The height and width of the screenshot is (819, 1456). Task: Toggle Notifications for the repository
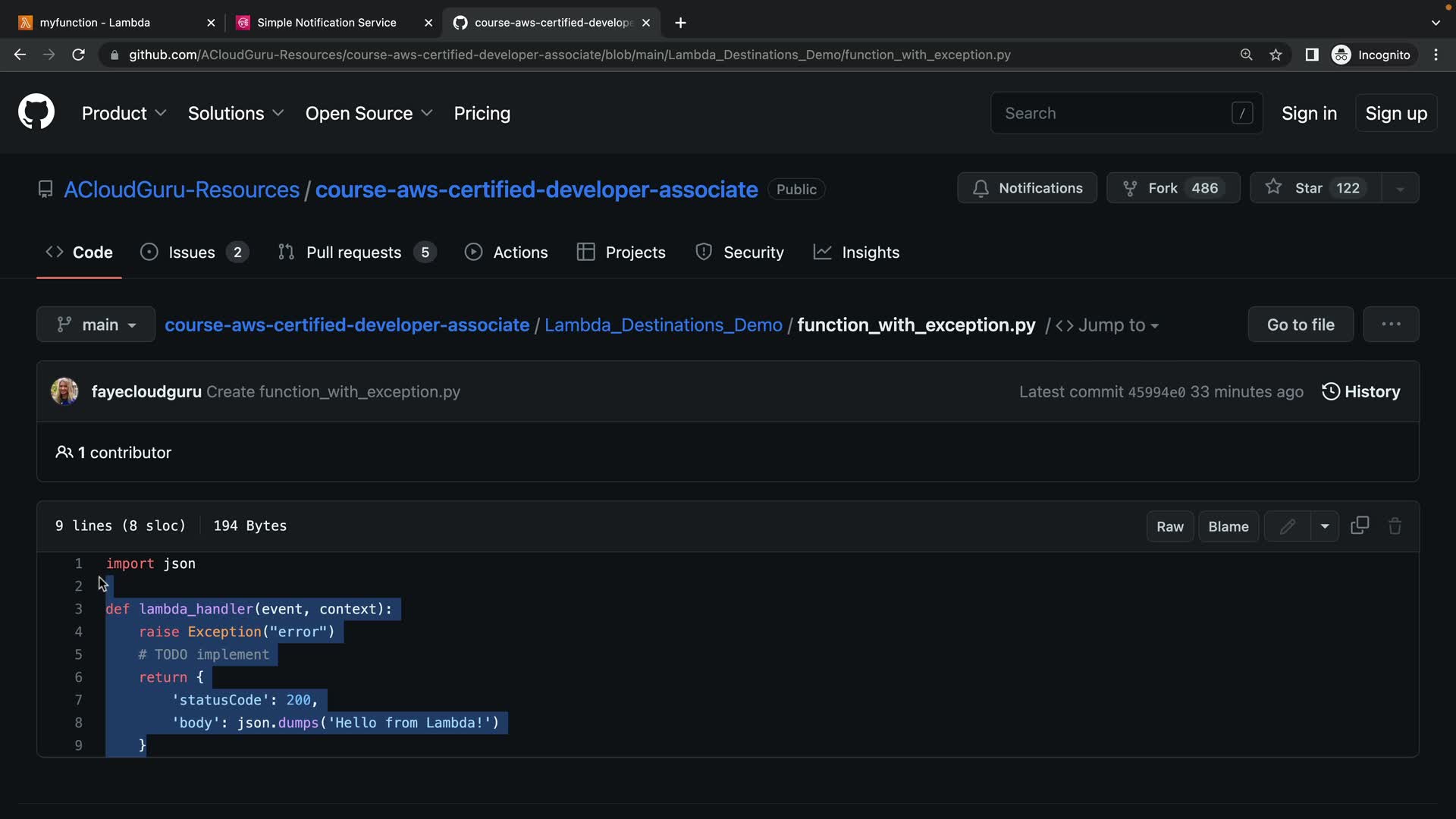coord(1027,188)
